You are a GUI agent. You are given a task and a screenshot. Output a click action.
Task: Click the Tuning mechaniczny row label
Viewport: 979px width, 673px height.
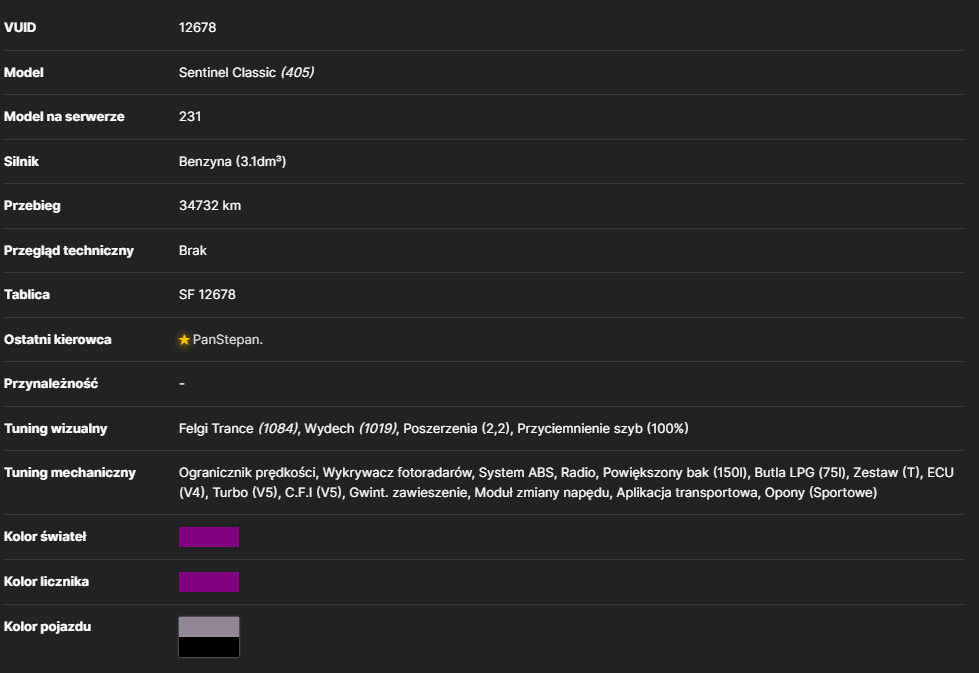pos(70,473)
